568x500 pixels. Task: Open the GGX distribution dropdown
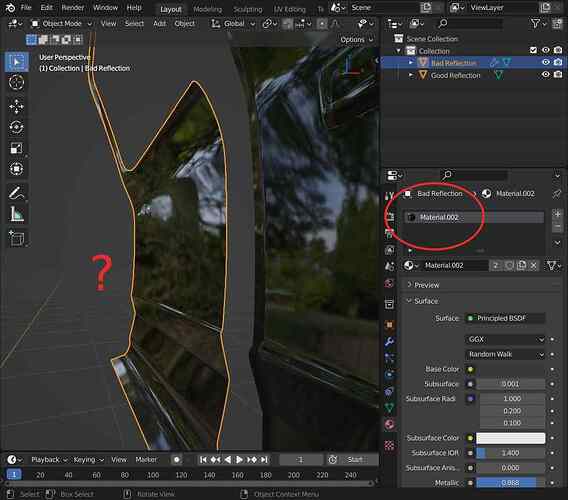pos(505,339)
